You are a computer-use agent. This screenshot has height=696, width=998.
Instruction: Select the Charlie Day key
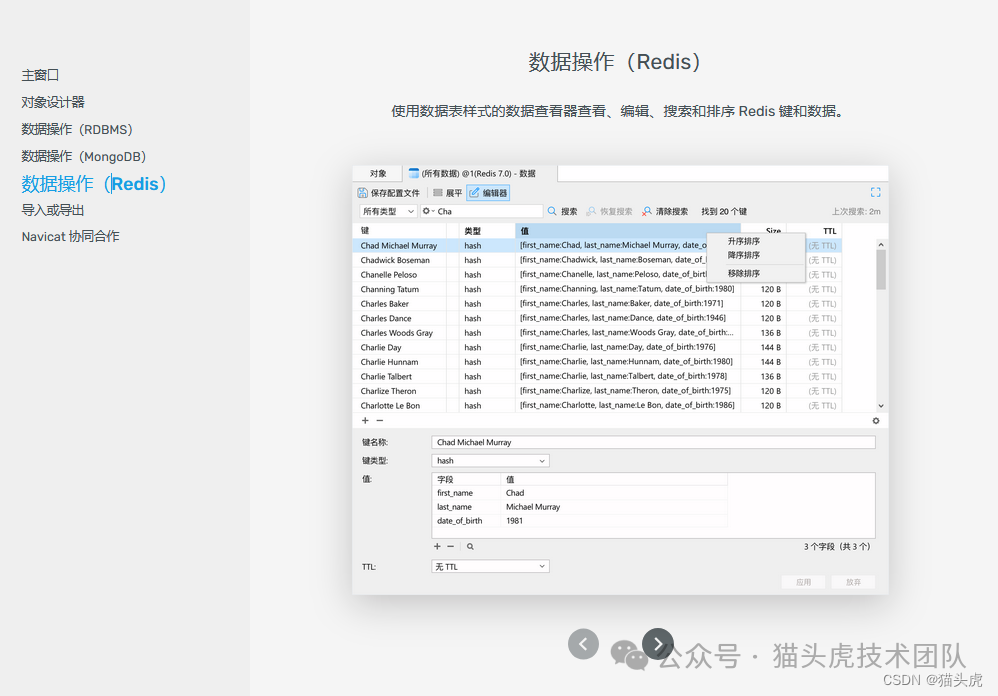tap(381, 347)
